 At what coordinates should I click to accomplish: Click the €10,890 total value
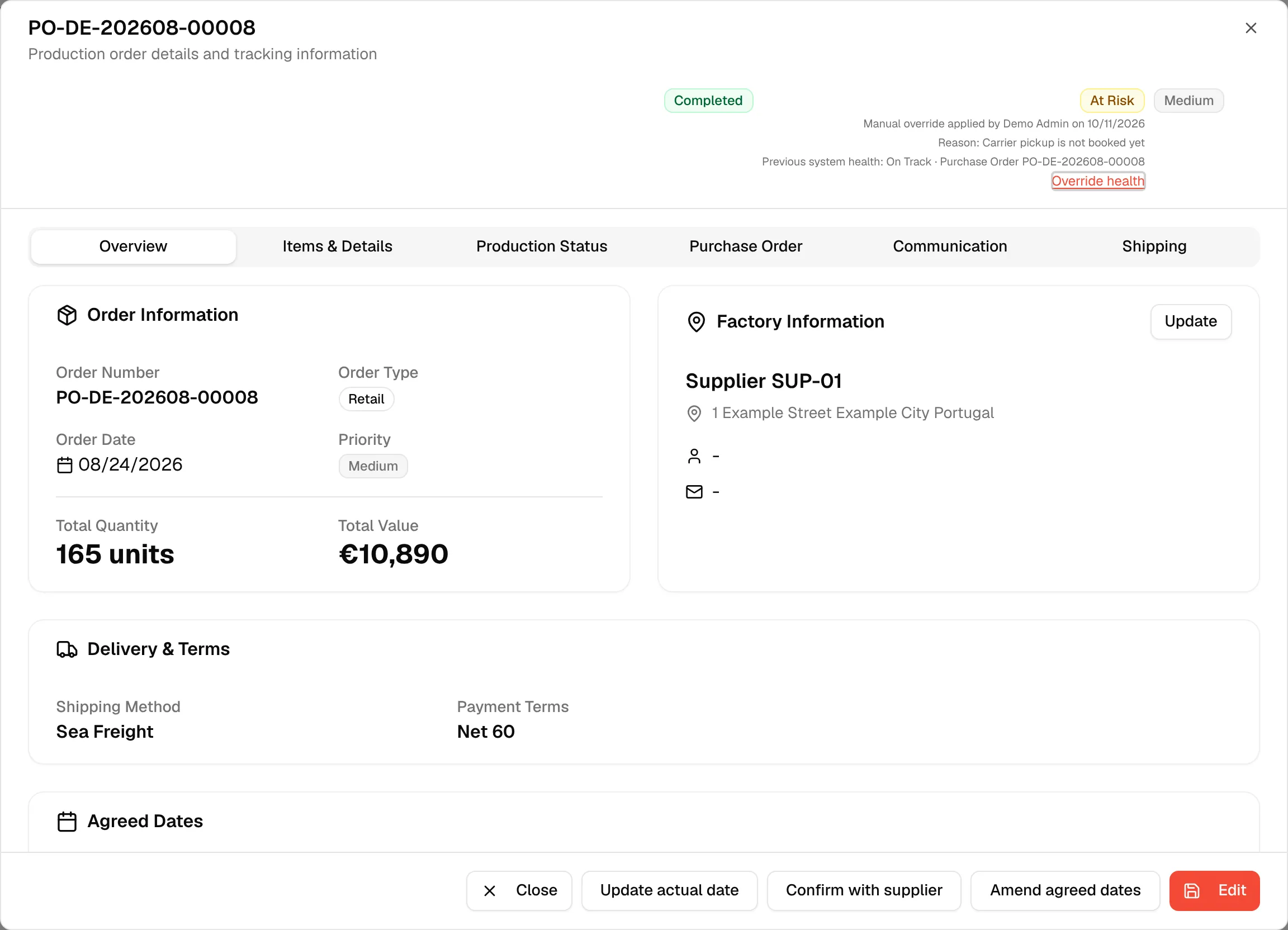pos(393,554)
